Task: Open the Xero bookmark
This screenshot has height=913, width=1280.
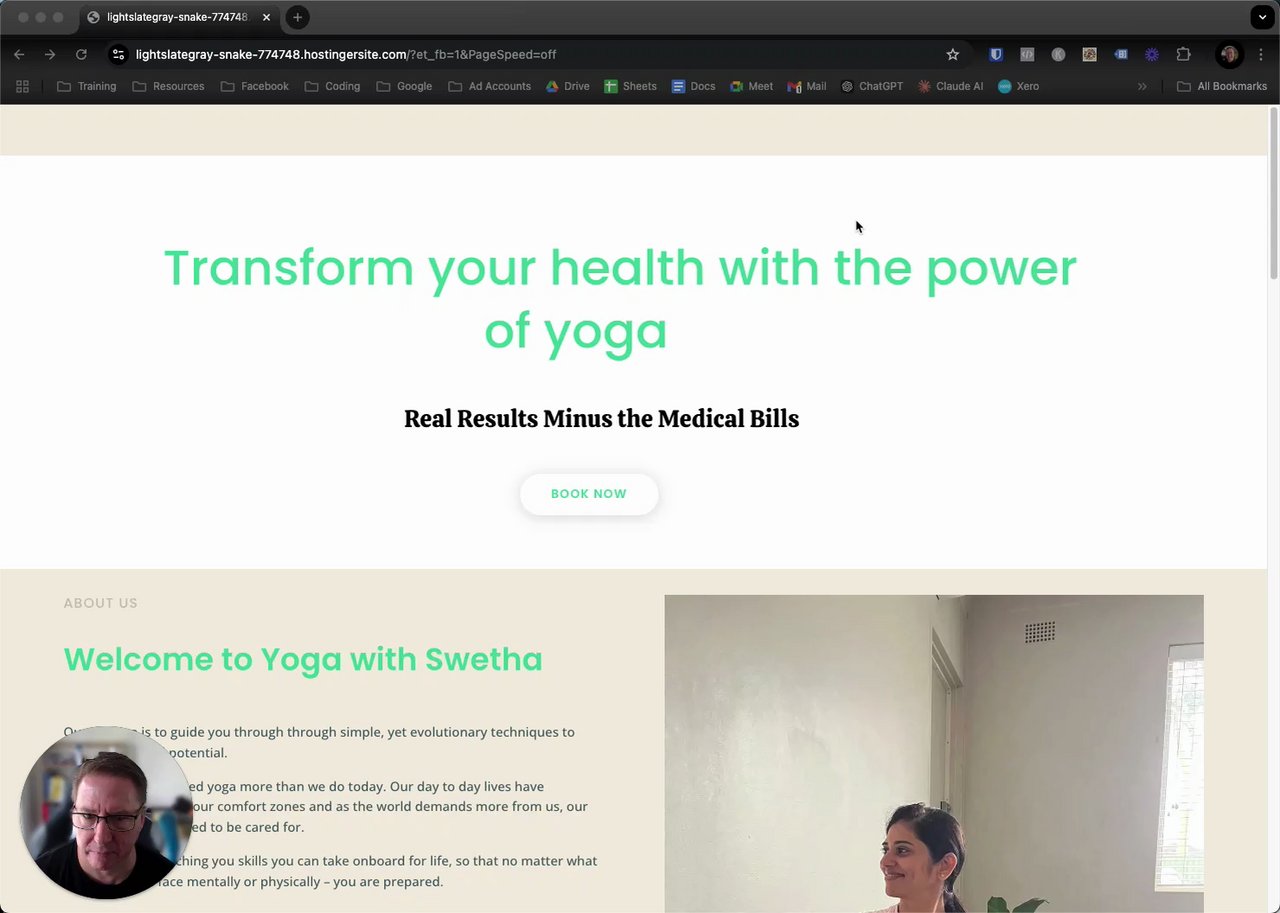Action: coord(1018,86)
